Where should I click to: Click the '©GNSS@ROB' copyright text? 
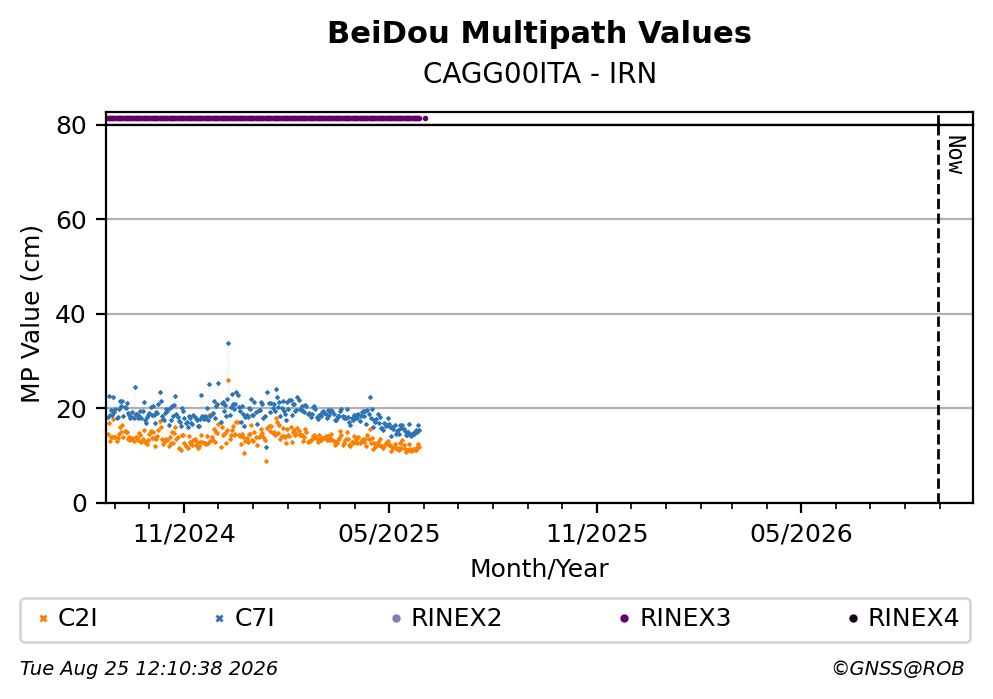(898, 669)
